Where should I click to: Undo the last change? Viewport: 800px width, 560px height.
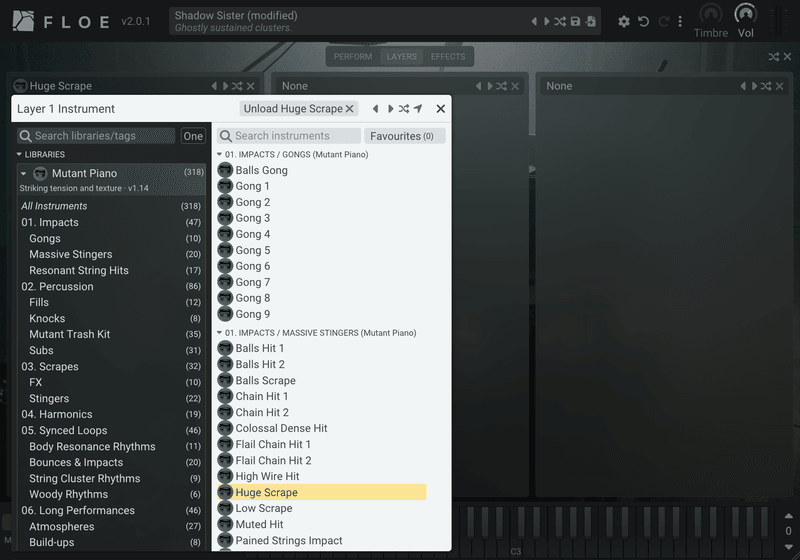pyautogui.click(x=643, y=21)
